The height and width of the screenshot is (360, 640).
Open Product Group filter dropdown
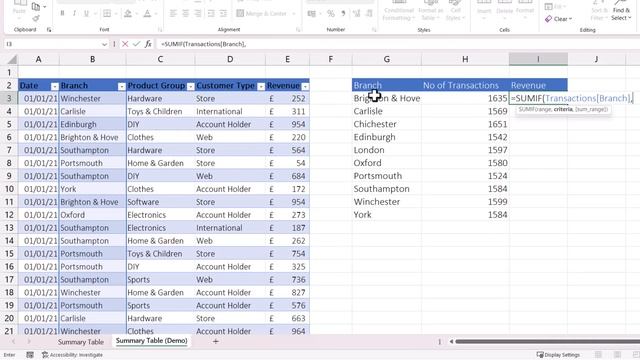point(190,86)
